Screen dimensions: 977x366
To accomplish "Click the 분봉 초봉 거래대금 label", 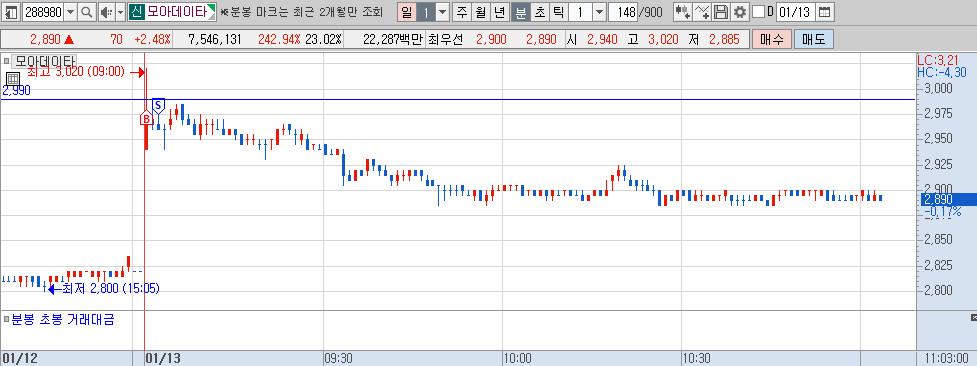I will click(x=62, y=320).
